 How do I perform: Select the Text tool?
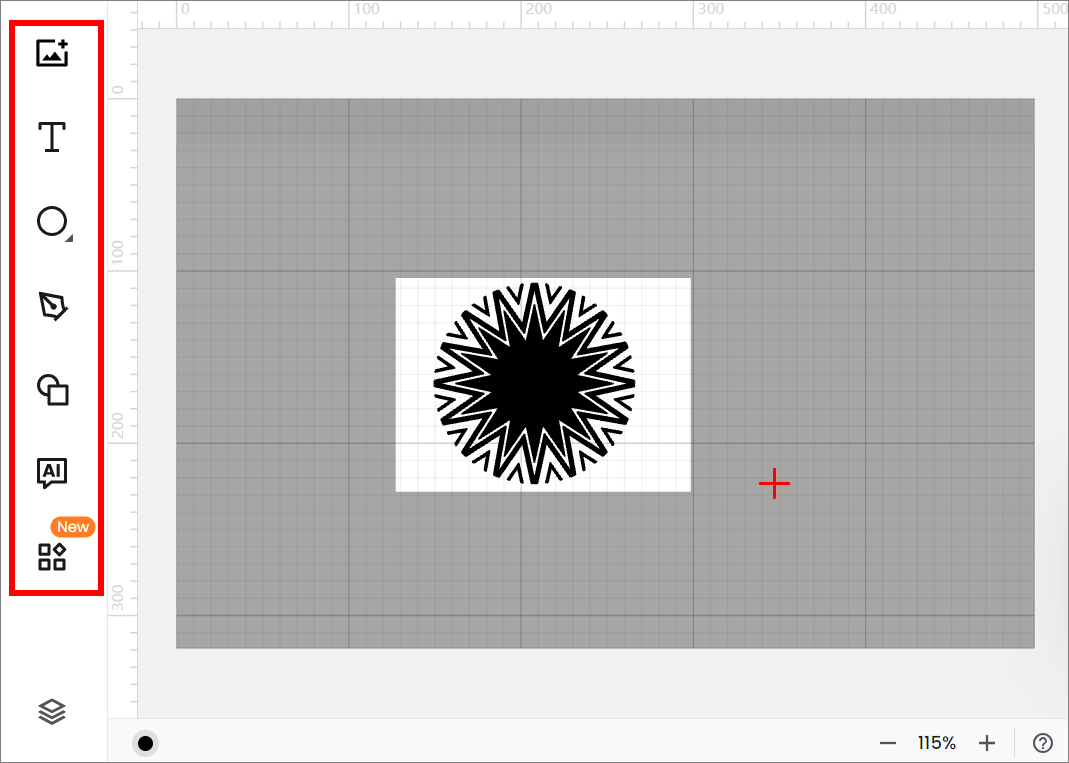coord(52,137)
